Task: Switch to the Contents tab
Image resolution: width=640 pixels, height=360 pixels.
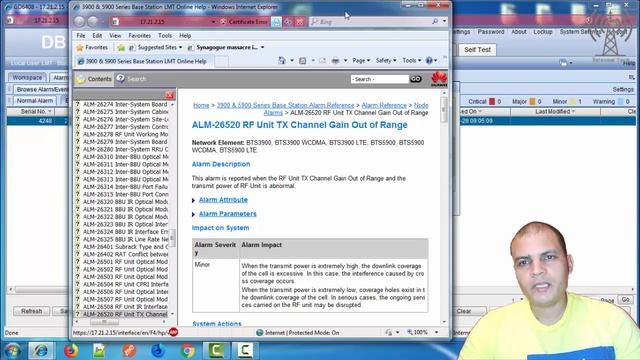Action: 94,79
